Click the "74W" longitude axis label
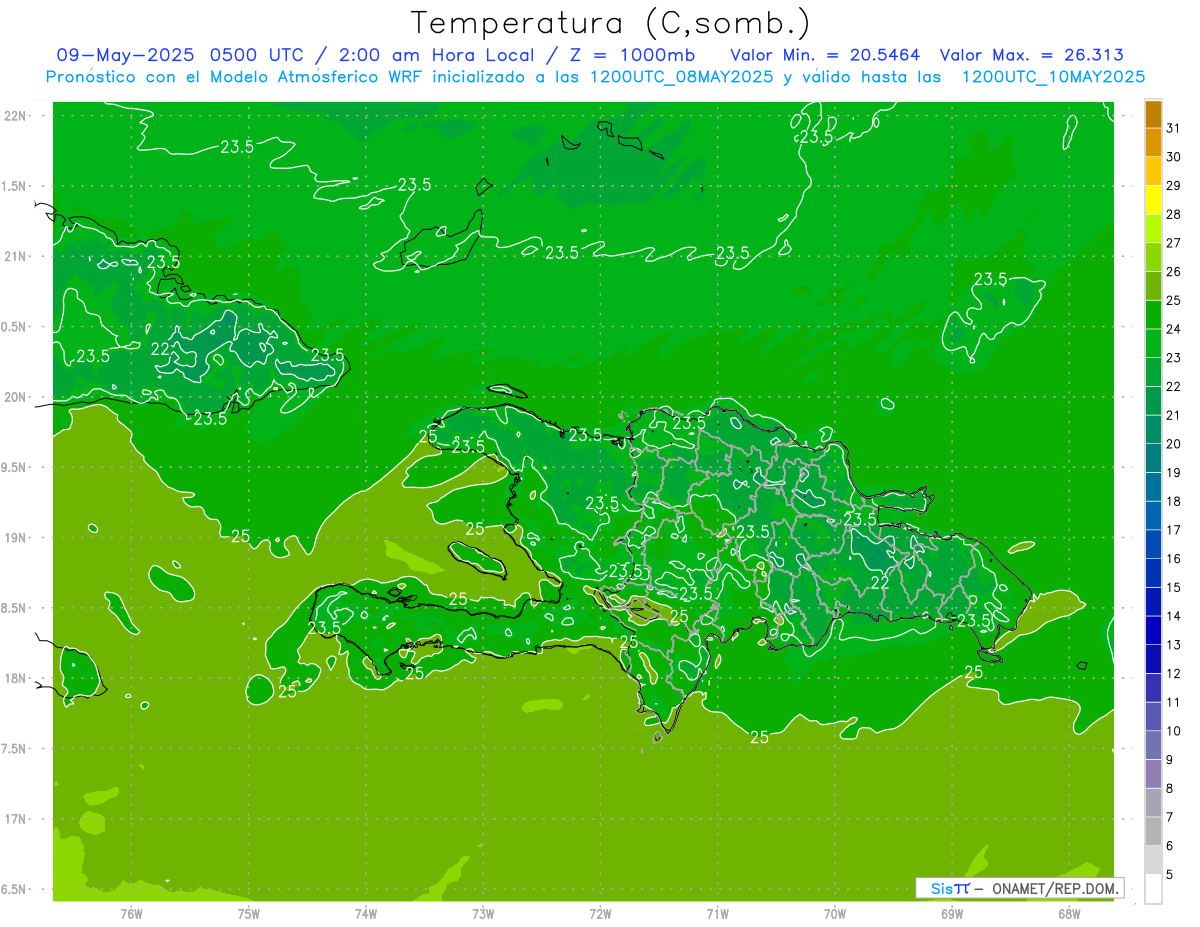Screen dimensions: 1200x927 [x=366, y=913]
